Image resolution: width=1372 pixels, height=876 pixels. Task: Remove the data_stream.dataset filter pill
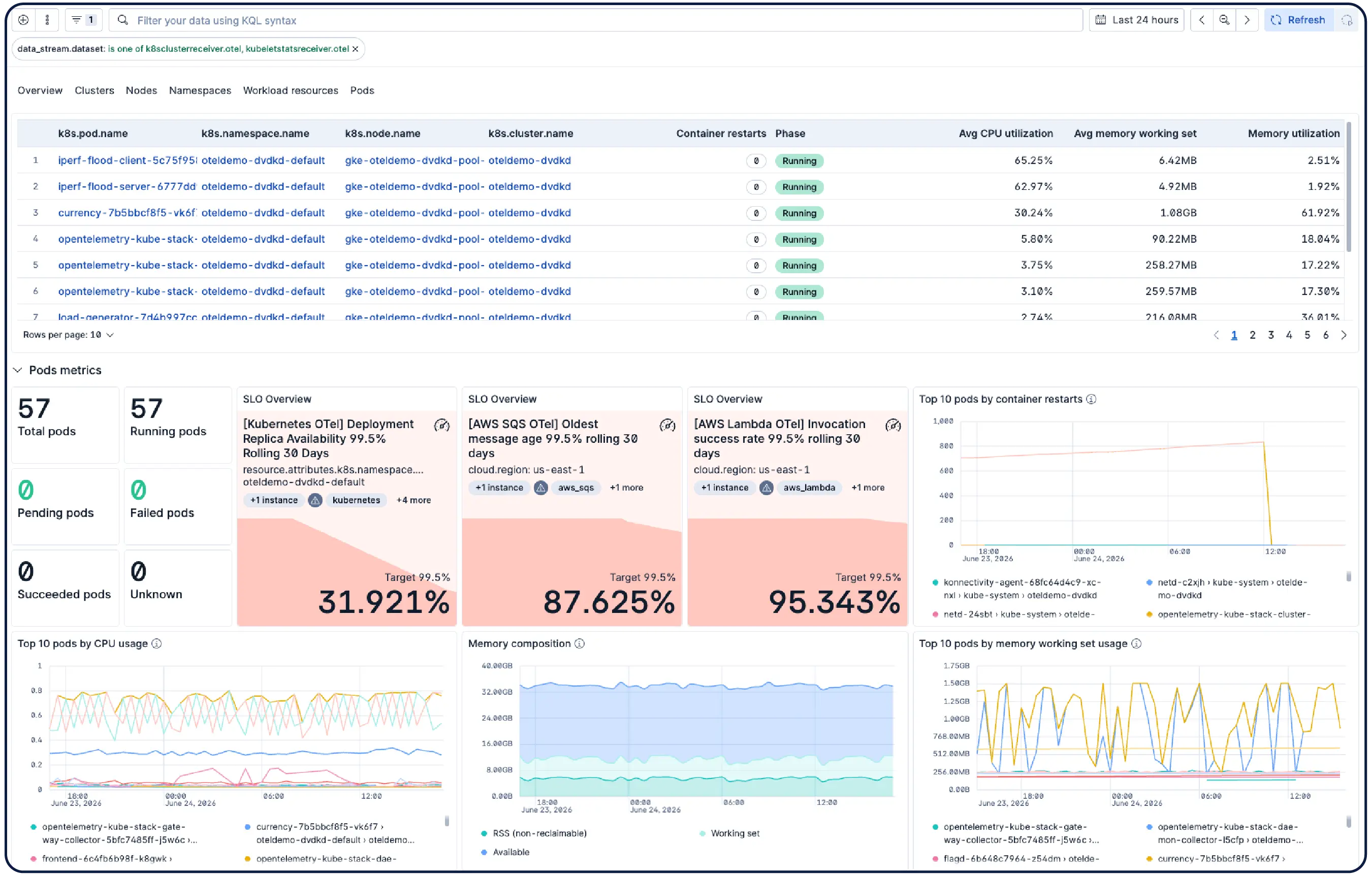[x=355, y=49]
